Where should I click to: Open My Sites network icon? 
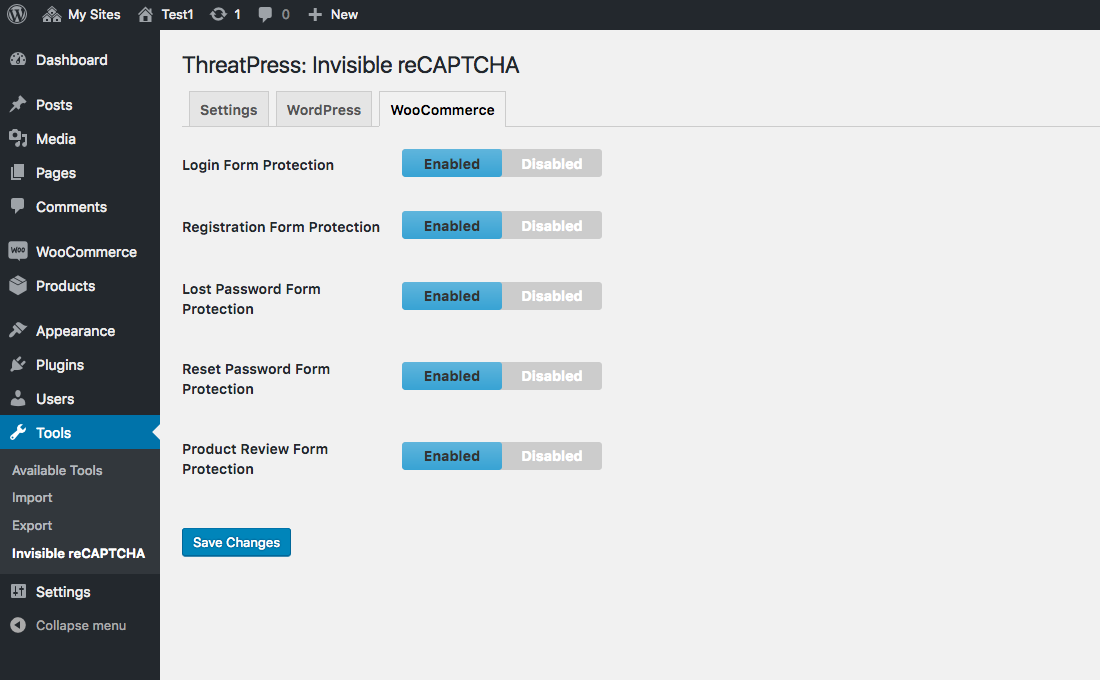[52, 14]
